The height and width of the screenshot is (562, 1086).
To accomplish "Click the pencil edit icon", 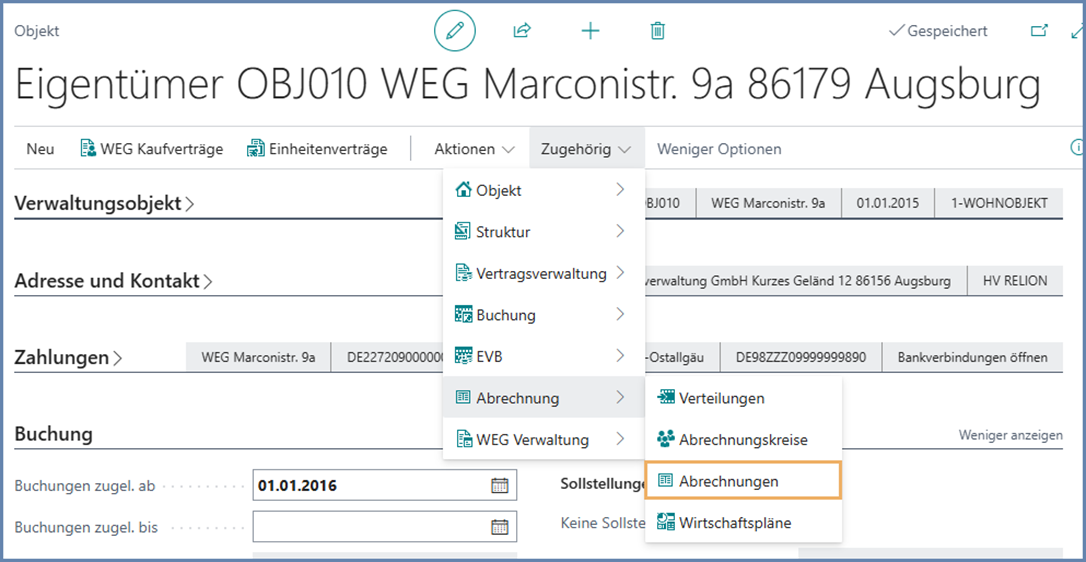I will 455,31.
